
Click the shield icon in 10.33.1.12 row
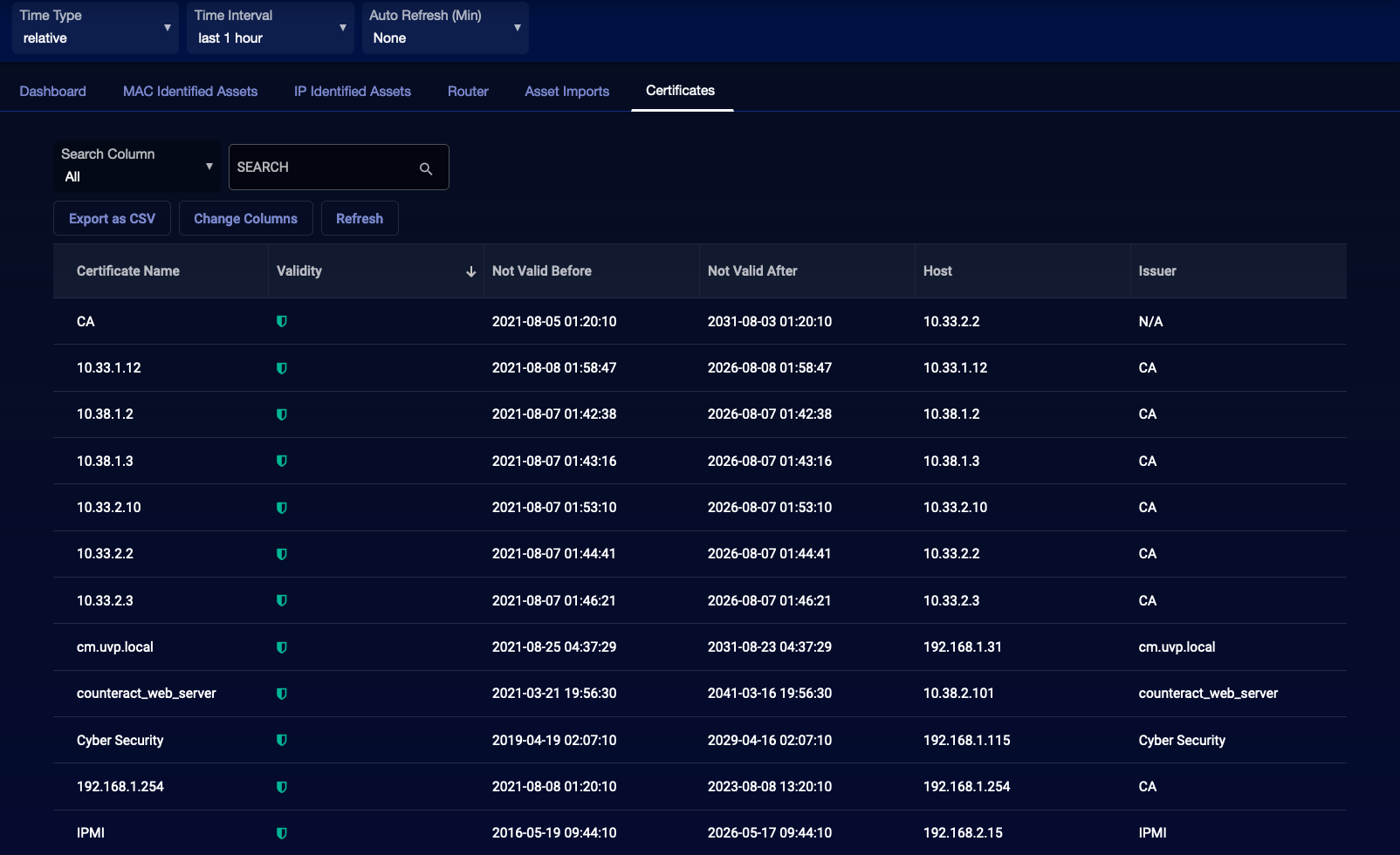click(x=282, y=368)
